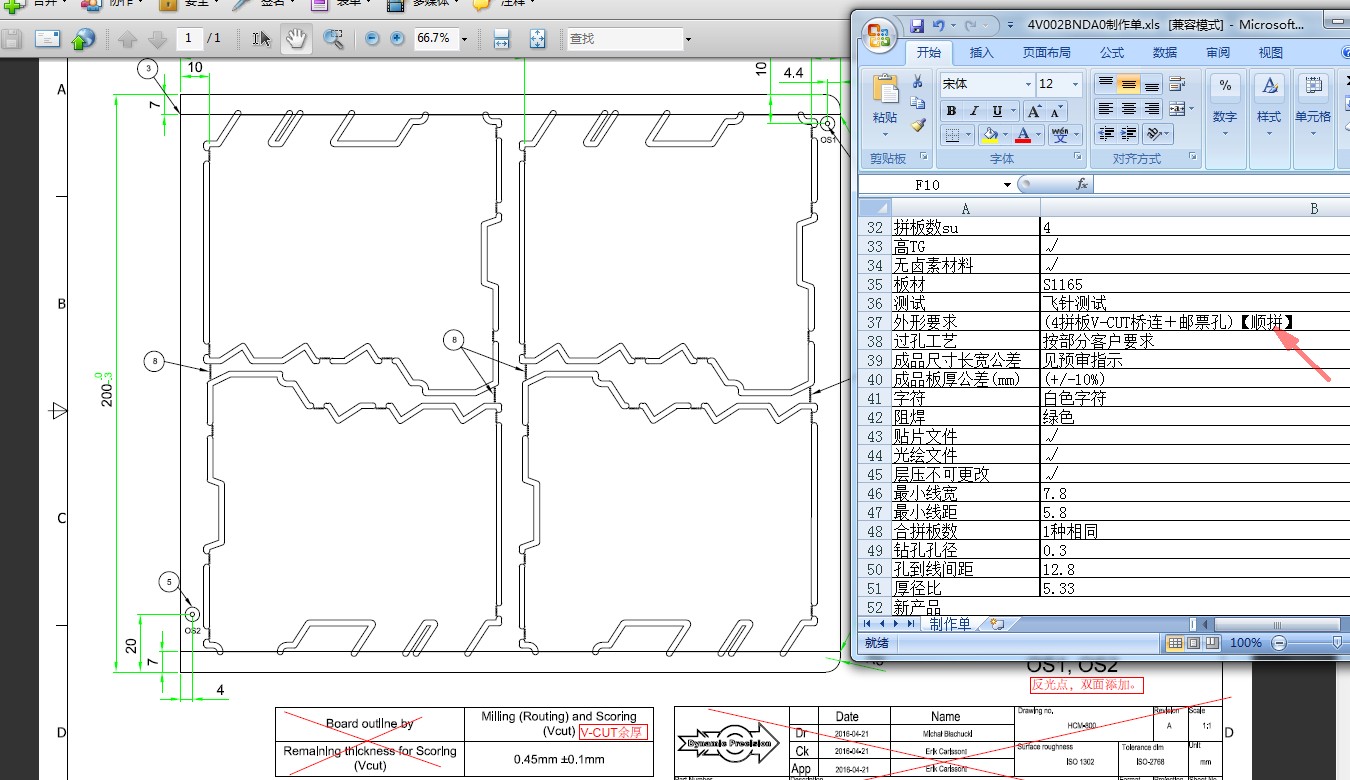The height and width of the screenshot is (780, 1350).
Task: Open text orientation options
Action: [1157, 133]
